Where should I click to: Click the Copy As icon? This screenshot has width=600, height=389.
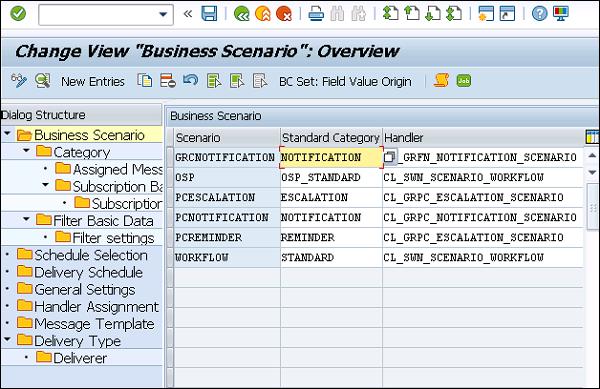(x=145, y=81)
